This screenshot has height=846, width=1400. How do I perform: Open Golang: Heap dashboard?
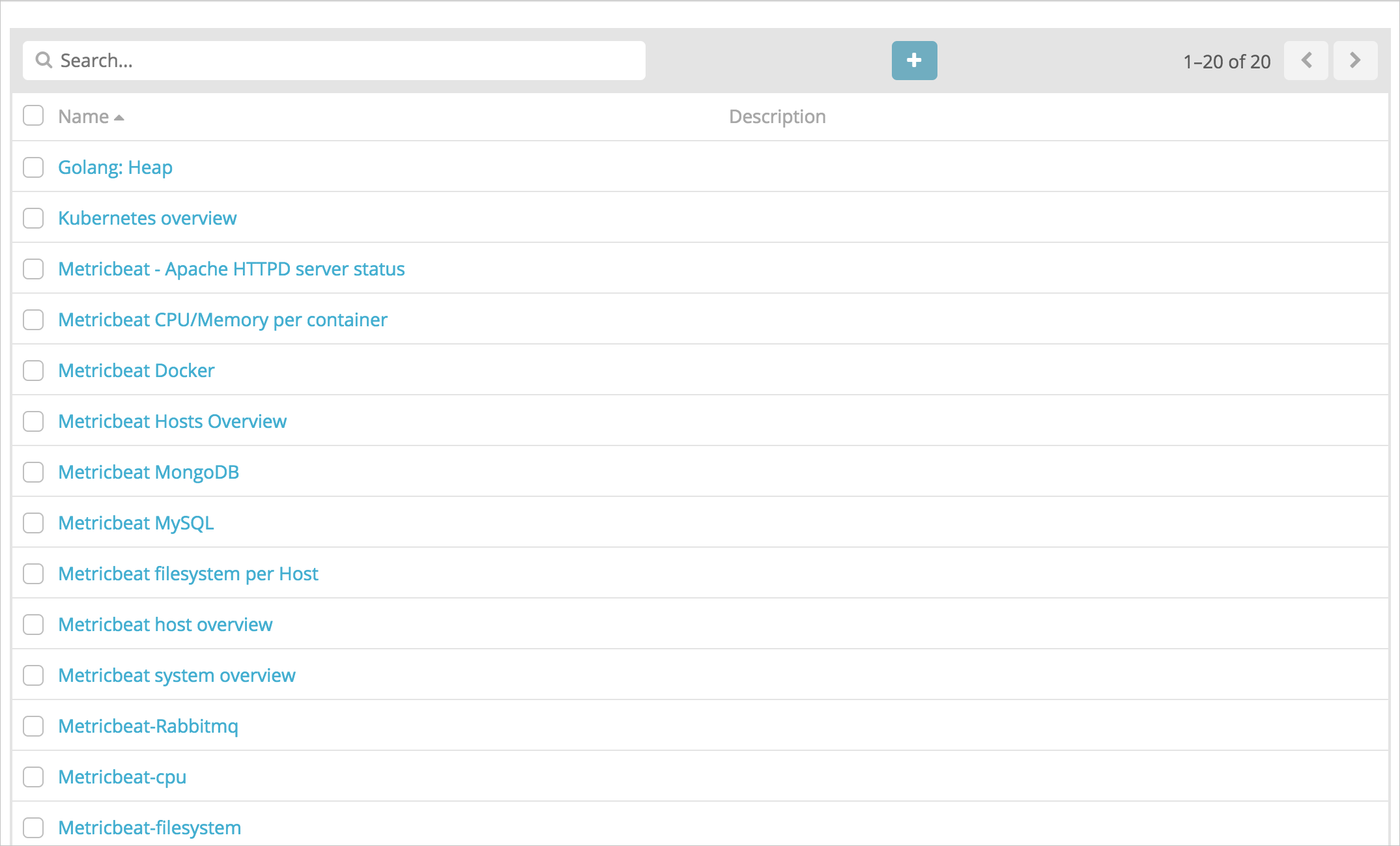click(x=115, y=167)
